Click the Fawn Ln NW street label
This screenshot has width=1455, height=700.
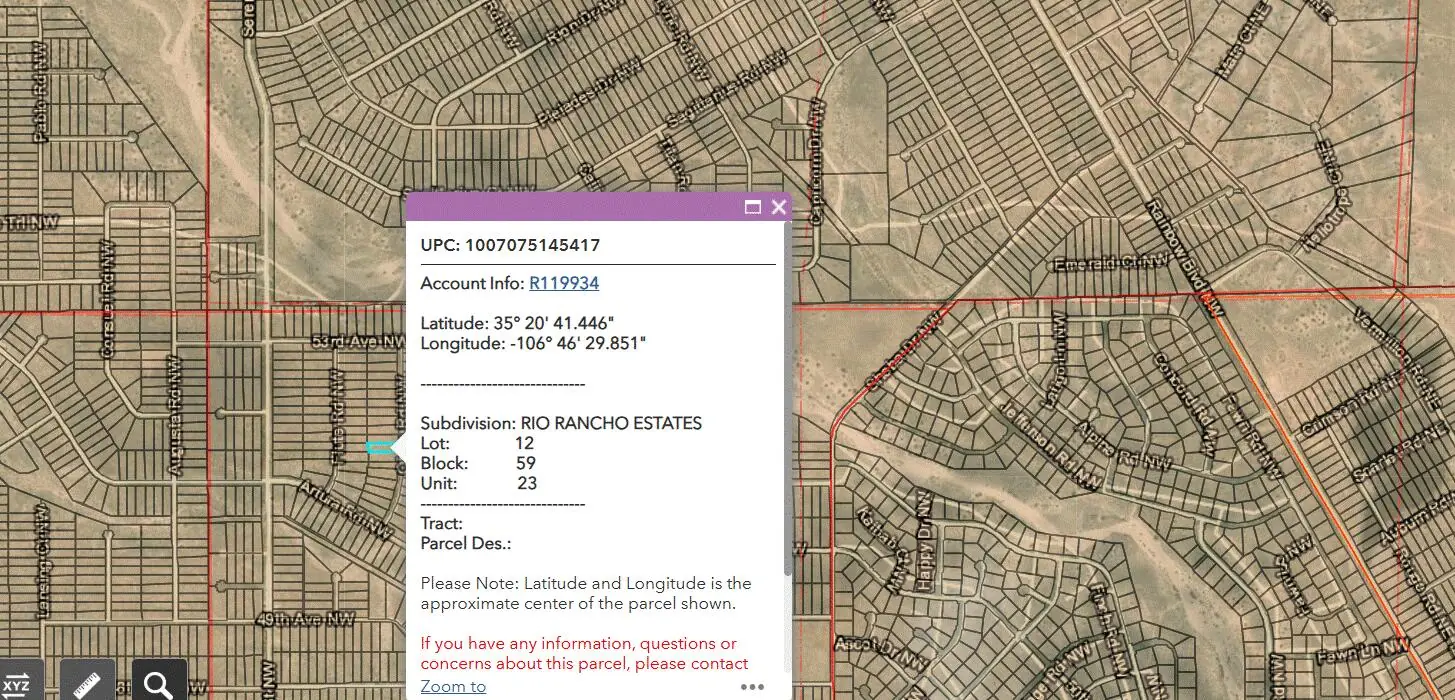[1363, 650]
